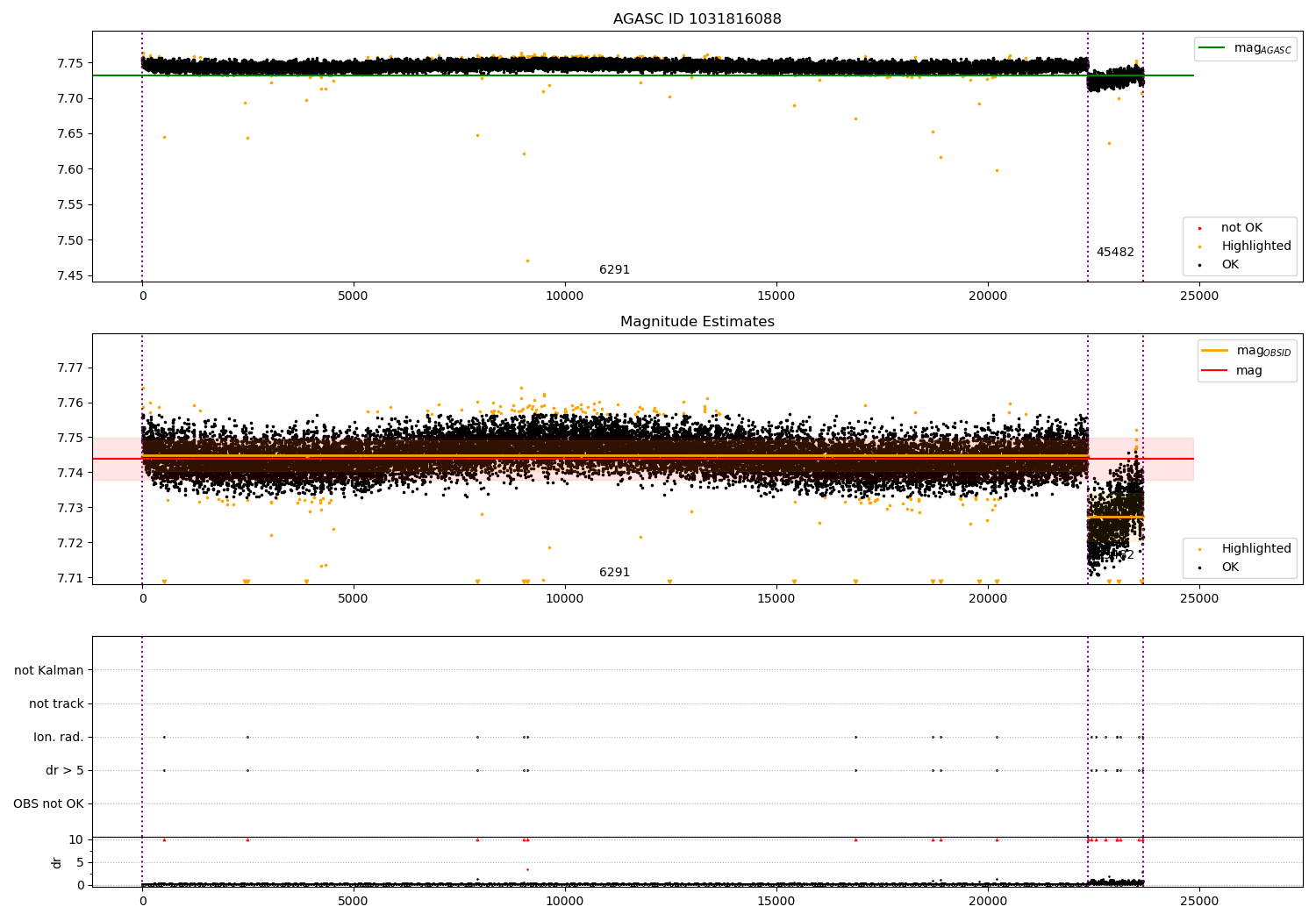Click the 10000 x-tick label of the top plot
This screenshot has height=921, width=1316.
click(565, 296)
